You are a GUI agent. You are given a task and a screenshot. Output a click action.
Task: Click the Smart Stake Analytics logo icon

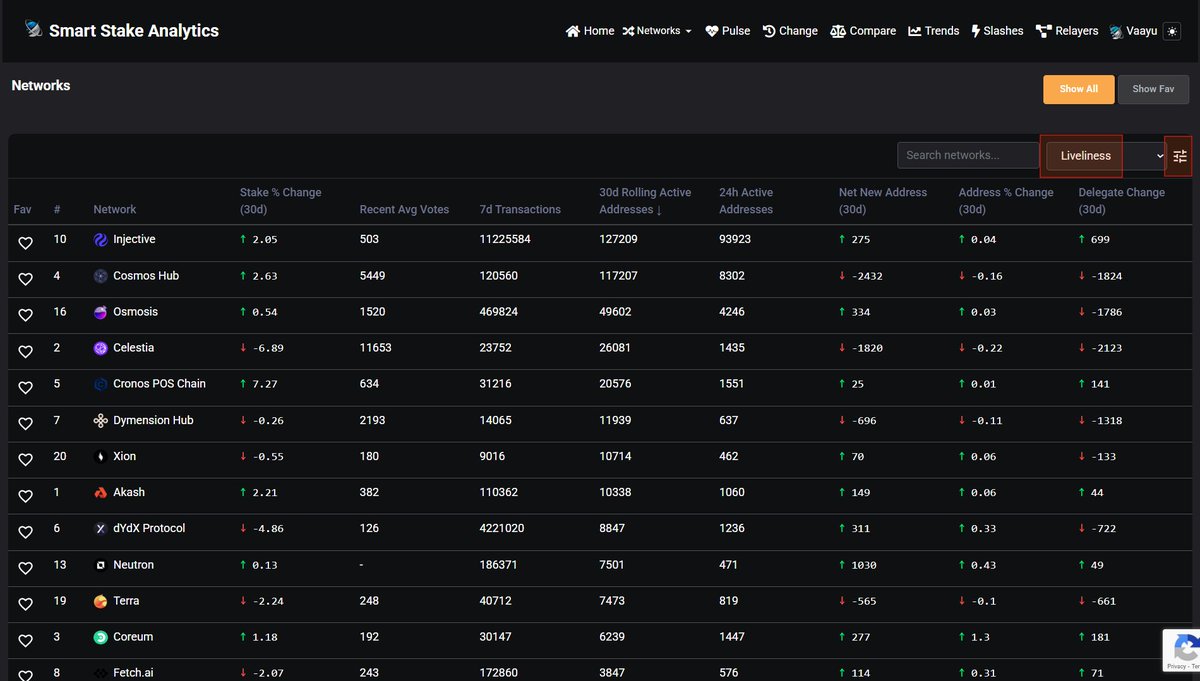pyautogui.click(x=33, y=29)
